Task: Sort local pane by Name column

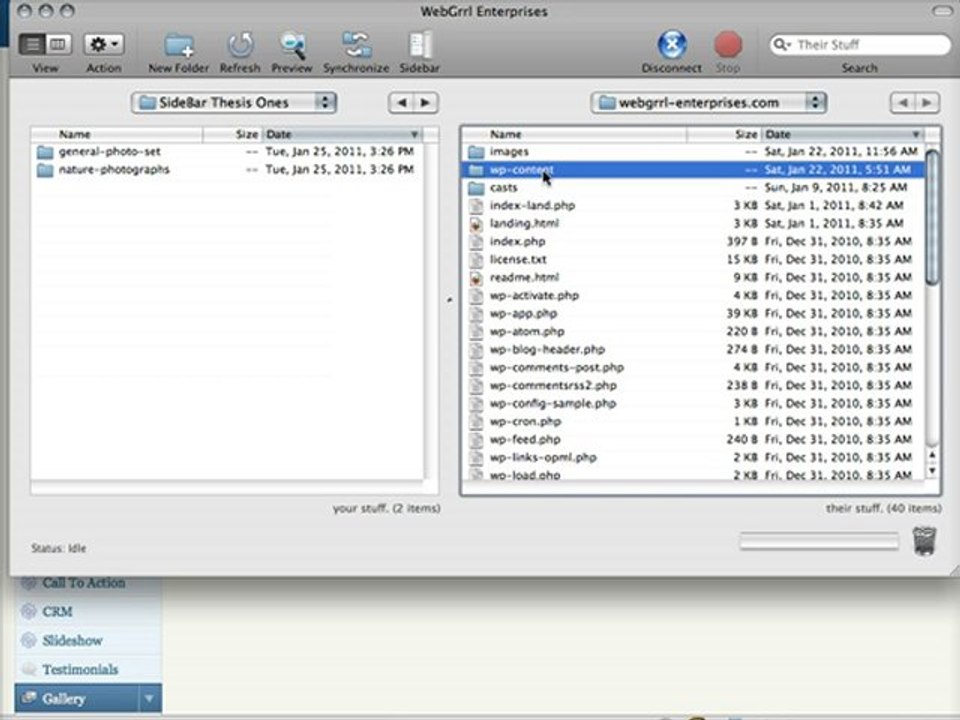Action: click(117, 134)
